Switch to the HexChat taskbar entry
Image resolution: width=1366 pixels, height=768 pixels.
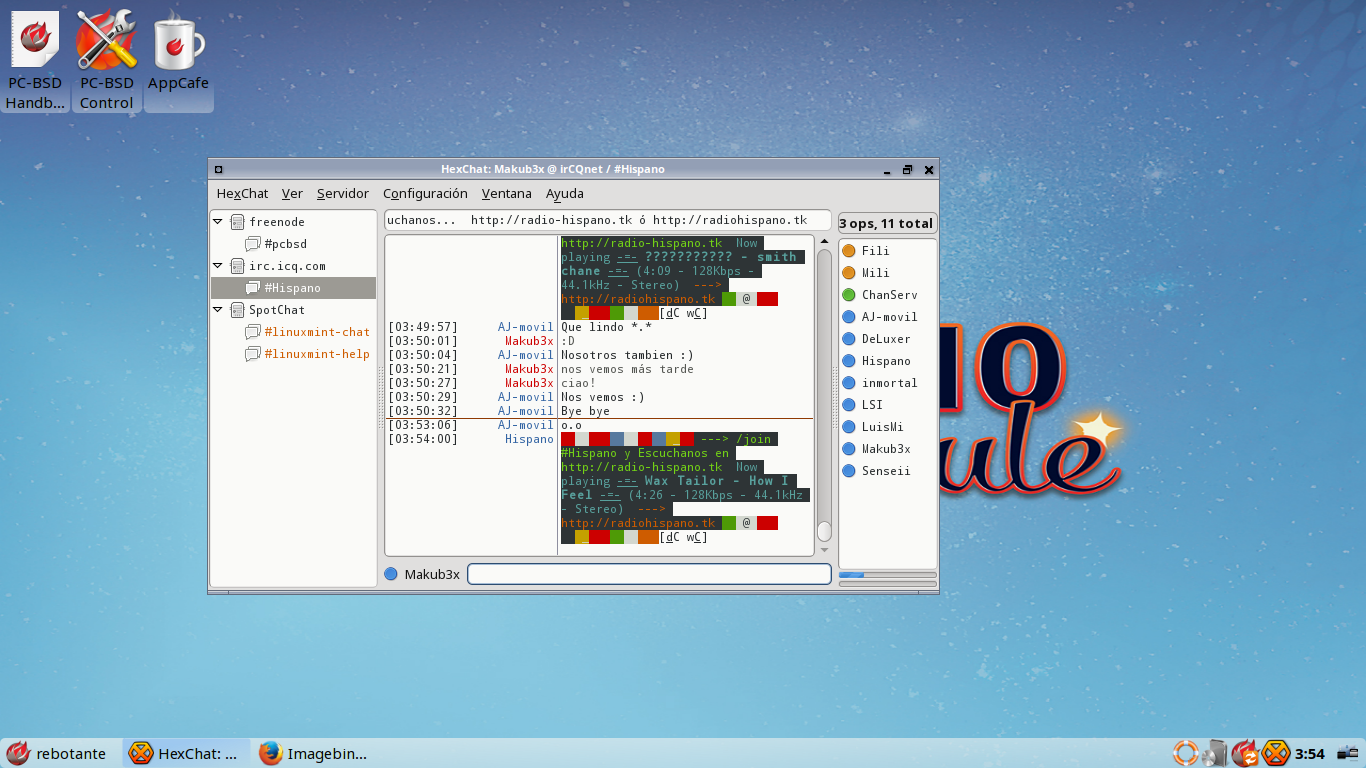(186, 753)
